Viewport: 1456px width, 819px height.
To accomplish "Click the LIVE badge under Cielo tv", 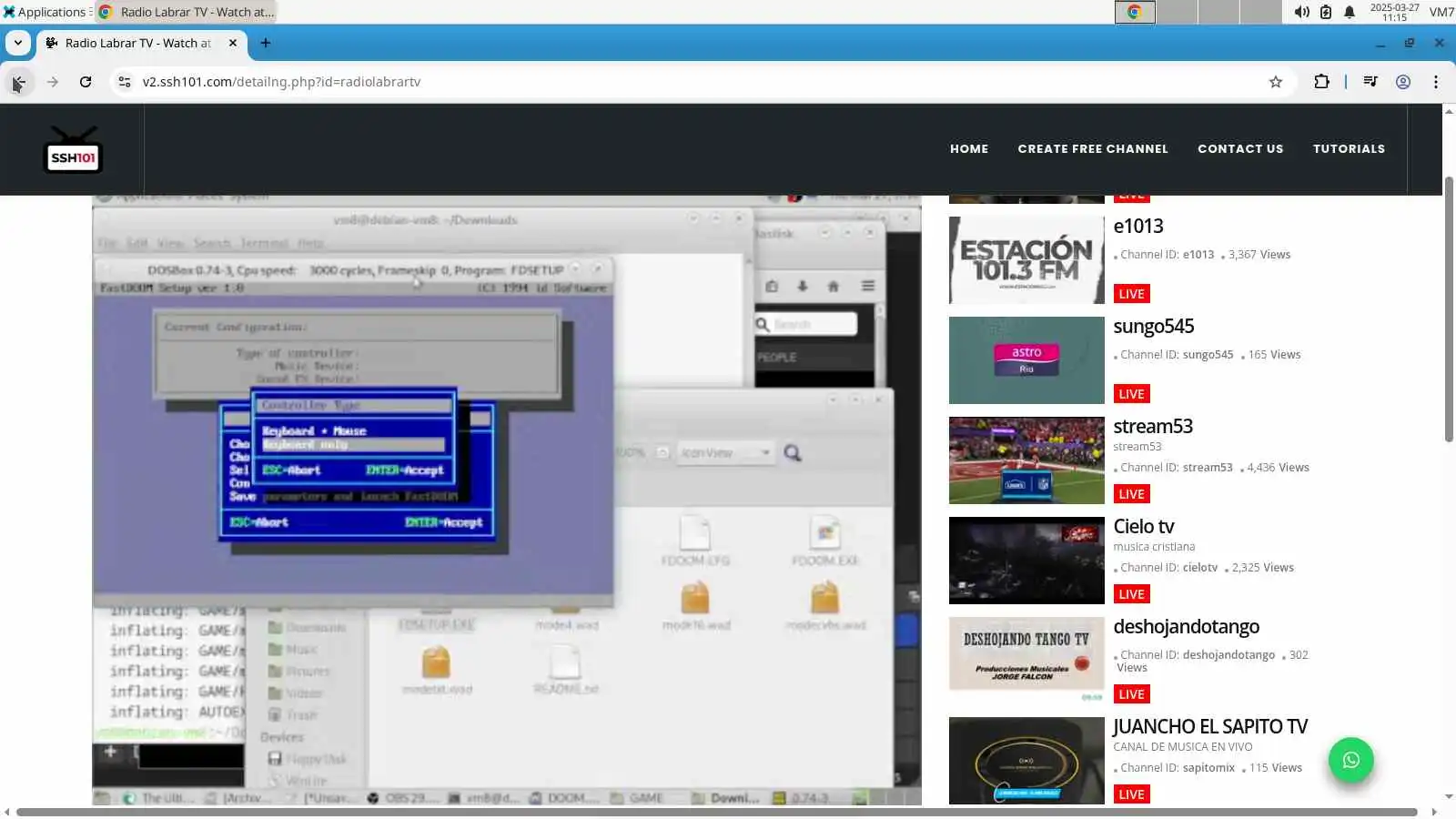I will pos(1131,594).
